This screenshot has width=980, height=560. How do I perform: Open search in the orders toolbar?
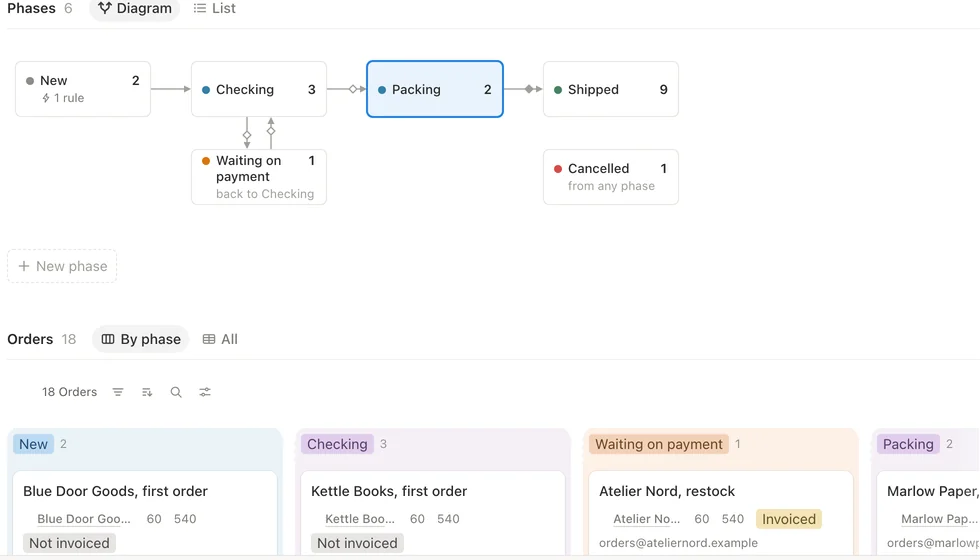click(x=176, y=392)
